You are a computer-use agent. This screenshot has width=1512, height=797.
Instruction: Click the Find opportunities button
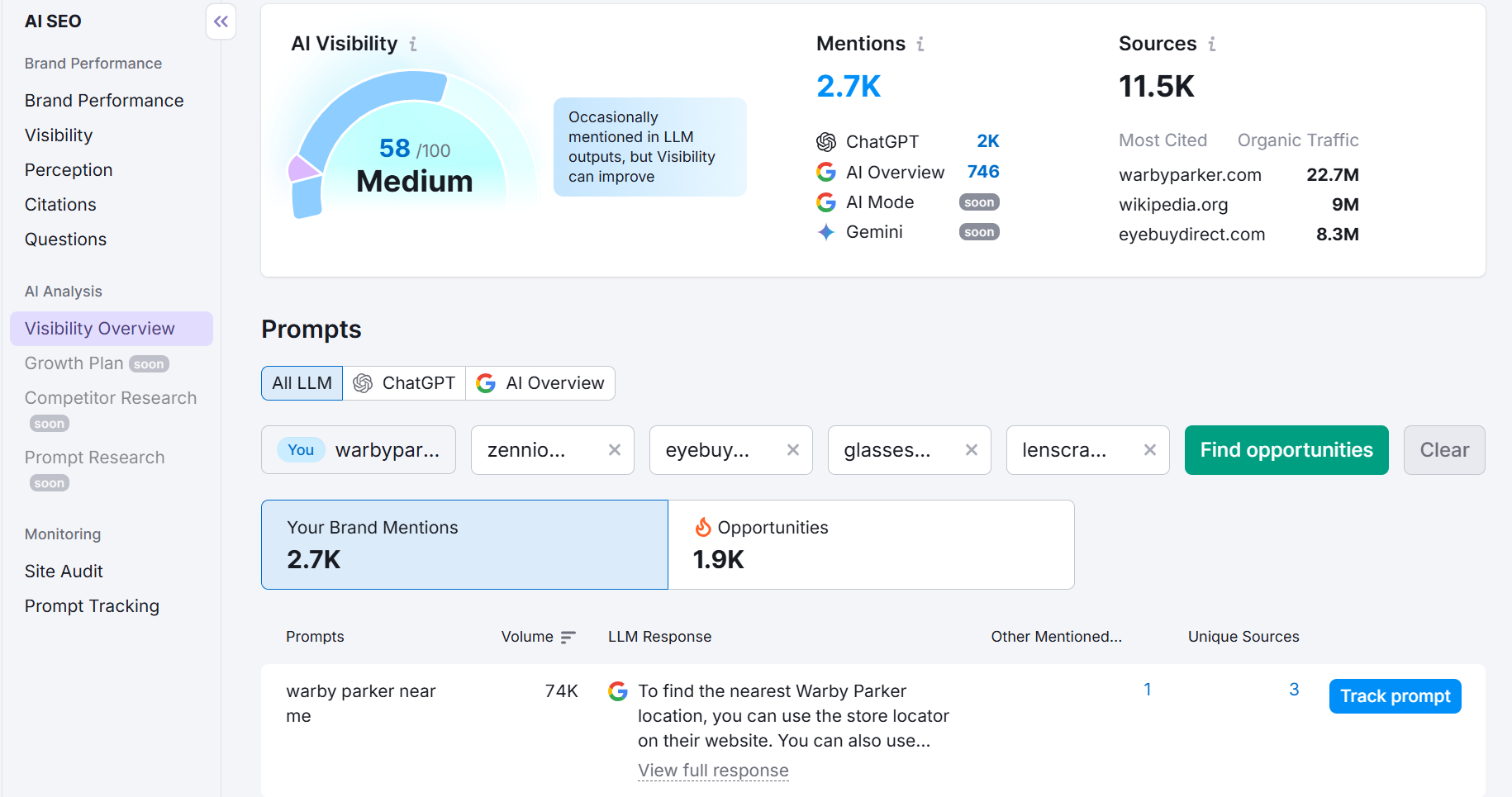pos(1286,450)
